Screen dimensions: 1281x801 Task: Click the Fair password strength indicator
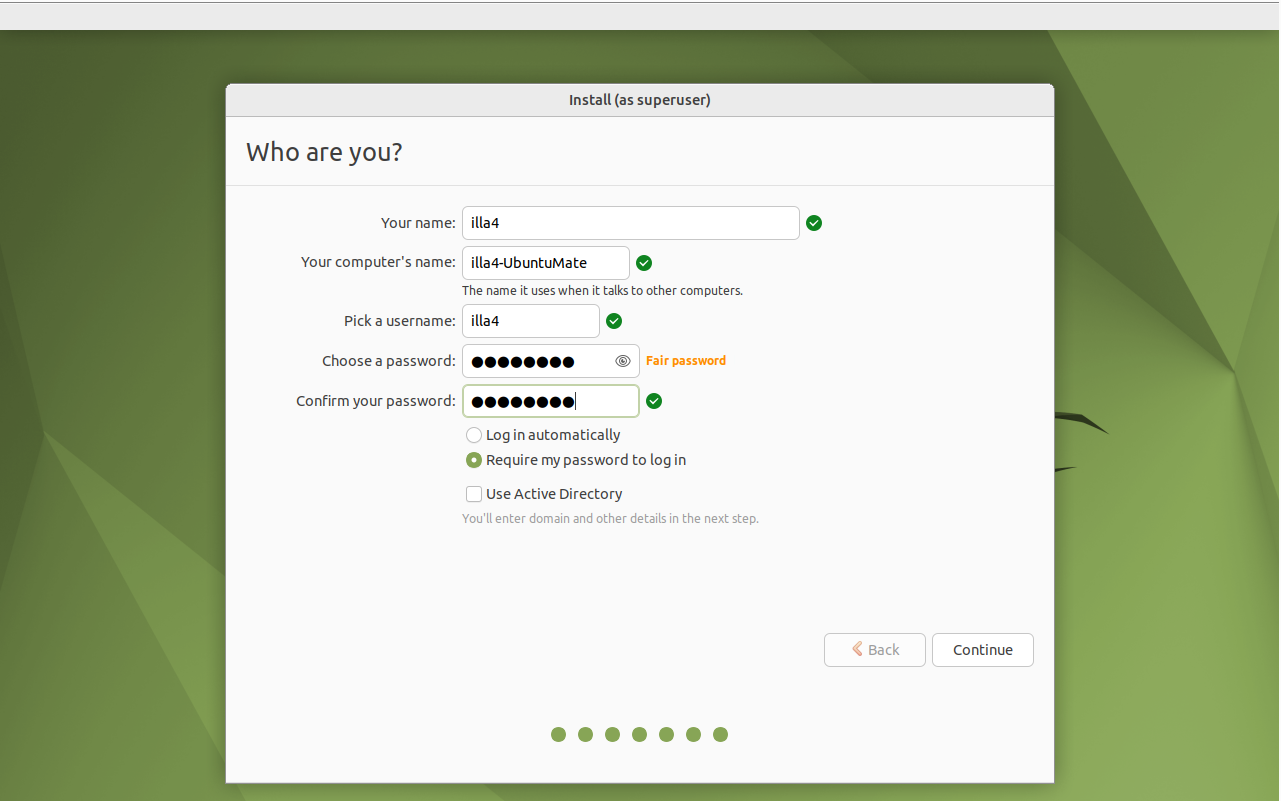pyautogui.click(x=686, y=361)
